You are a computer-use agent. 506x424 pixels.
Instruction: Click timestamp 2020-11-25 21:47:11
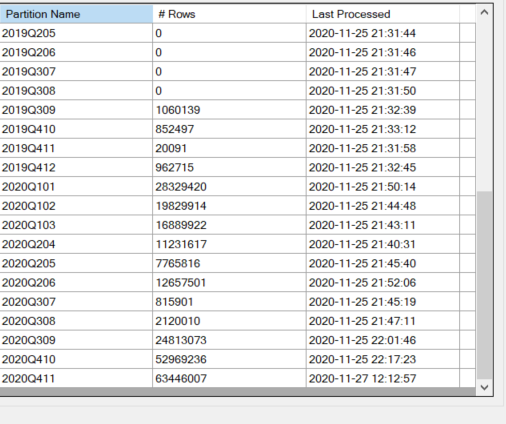[362, 321]
